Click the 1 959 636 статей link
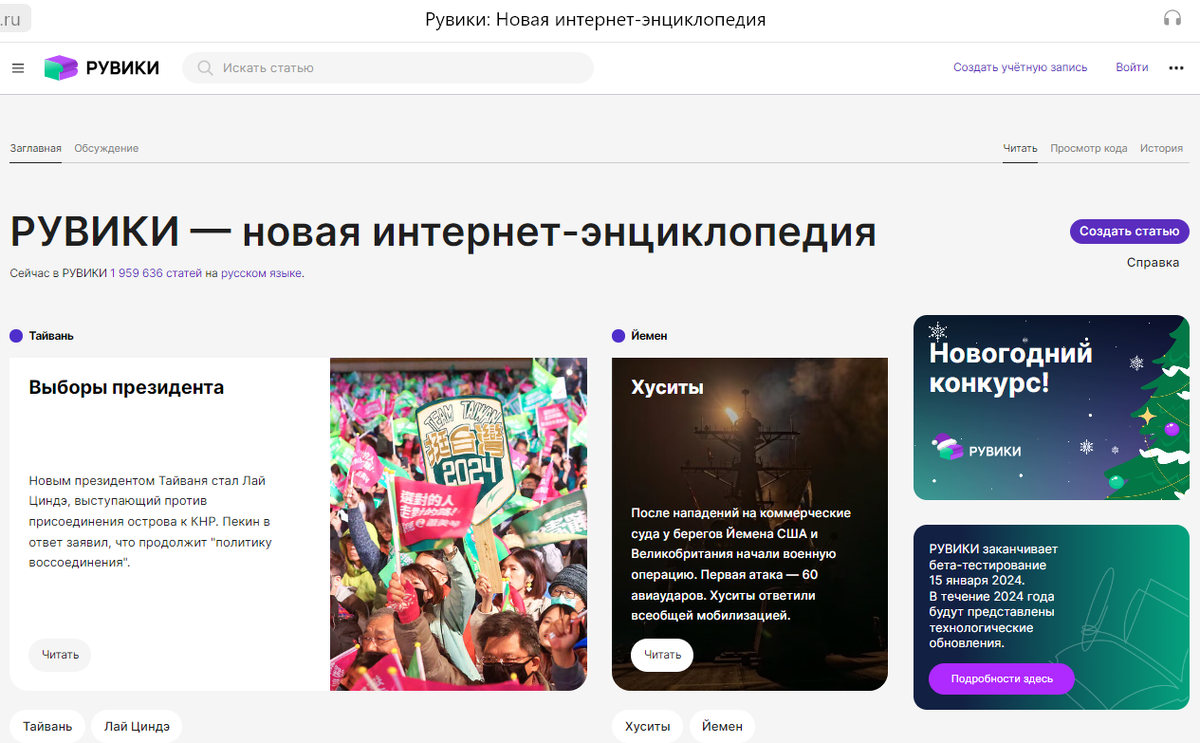 (156, 273)
